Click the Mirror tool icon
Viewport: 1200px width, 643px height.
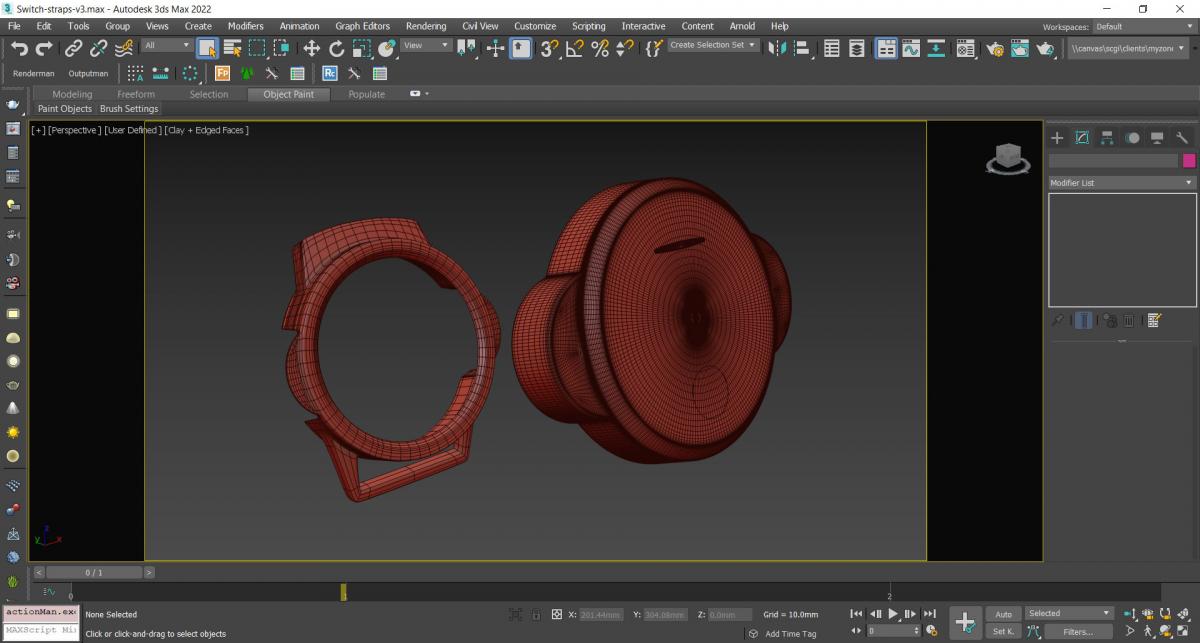pos(777,48)
